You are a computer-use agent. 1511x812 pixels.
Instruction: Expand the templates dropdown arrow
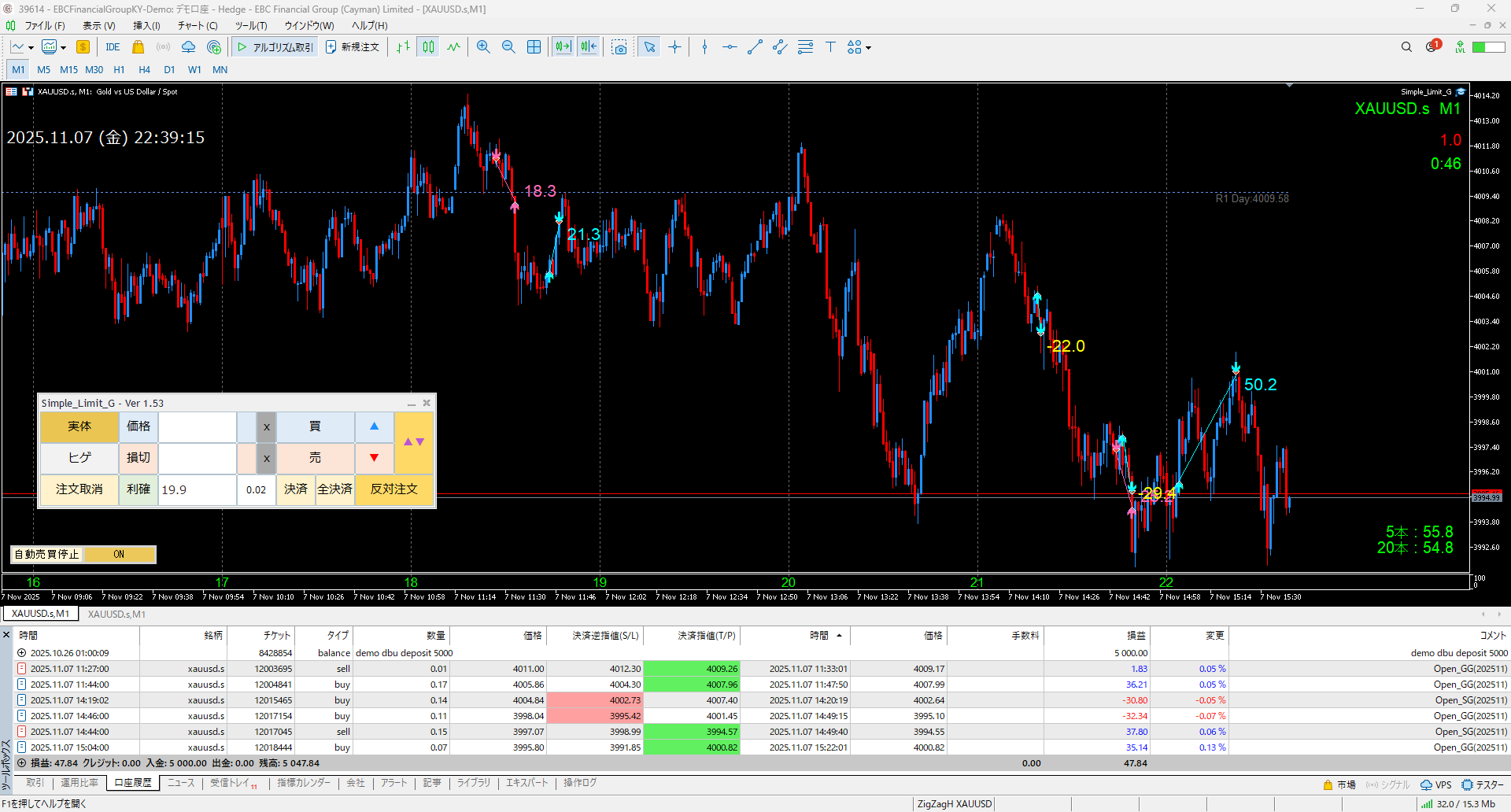pos(63,48)
